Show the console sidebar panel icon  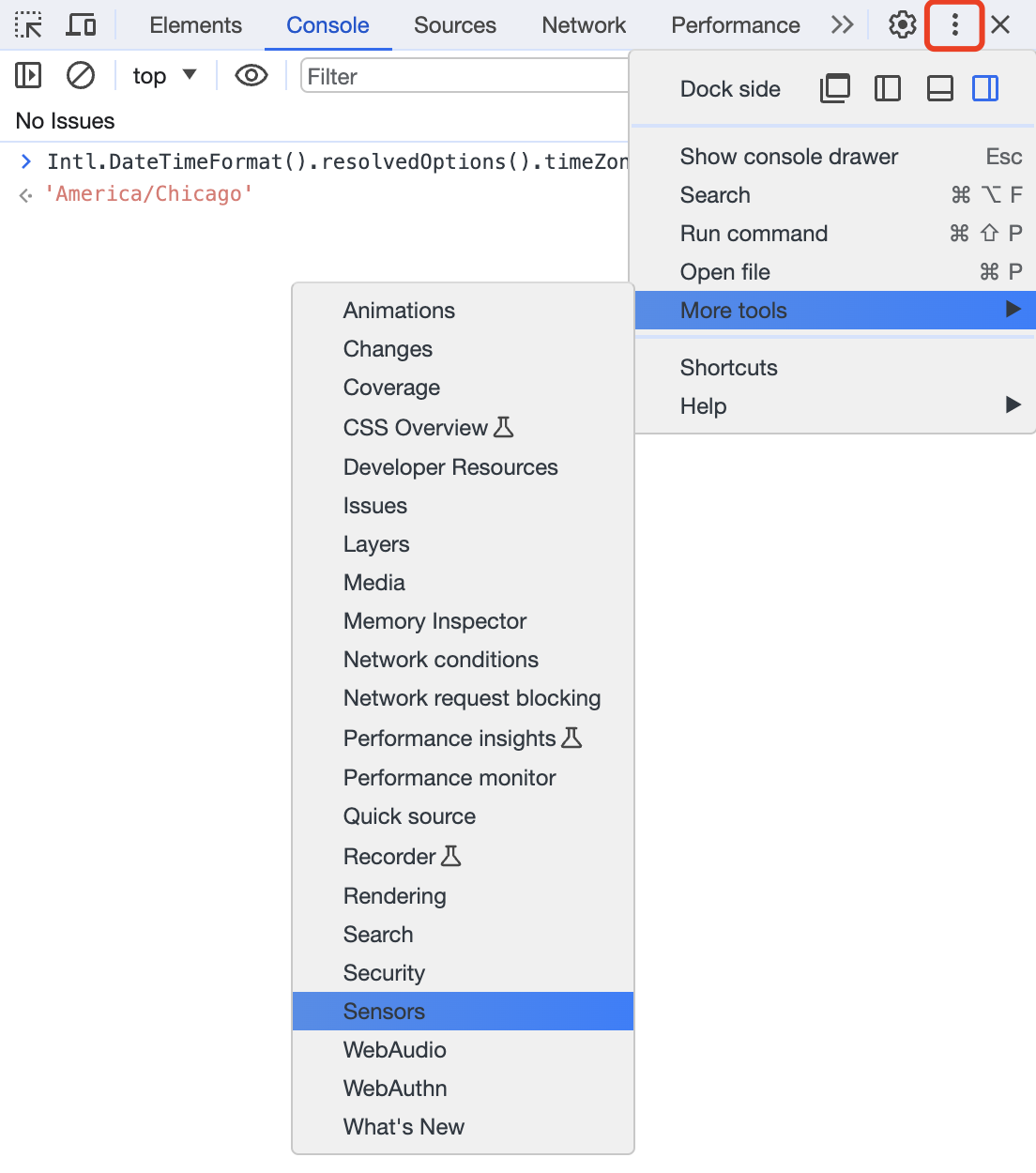(28, 75)
